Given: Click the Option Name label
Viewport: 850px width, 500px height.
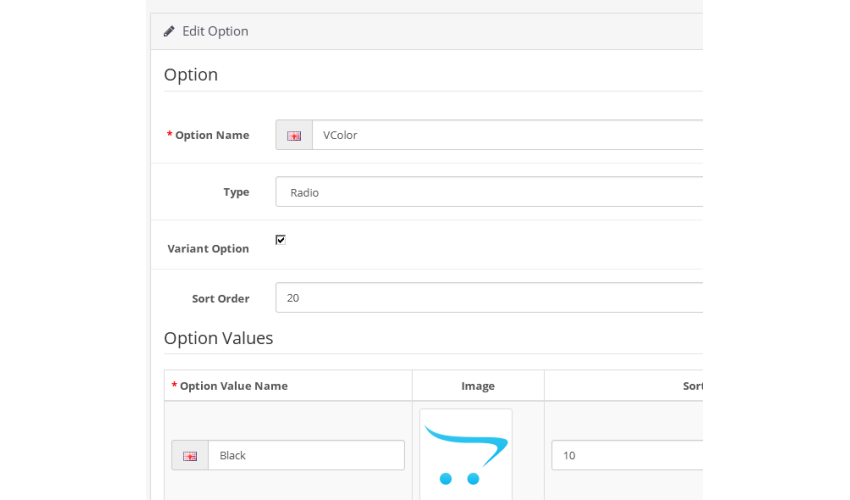Looking at the screenshot, I should [x=212, y=136].
